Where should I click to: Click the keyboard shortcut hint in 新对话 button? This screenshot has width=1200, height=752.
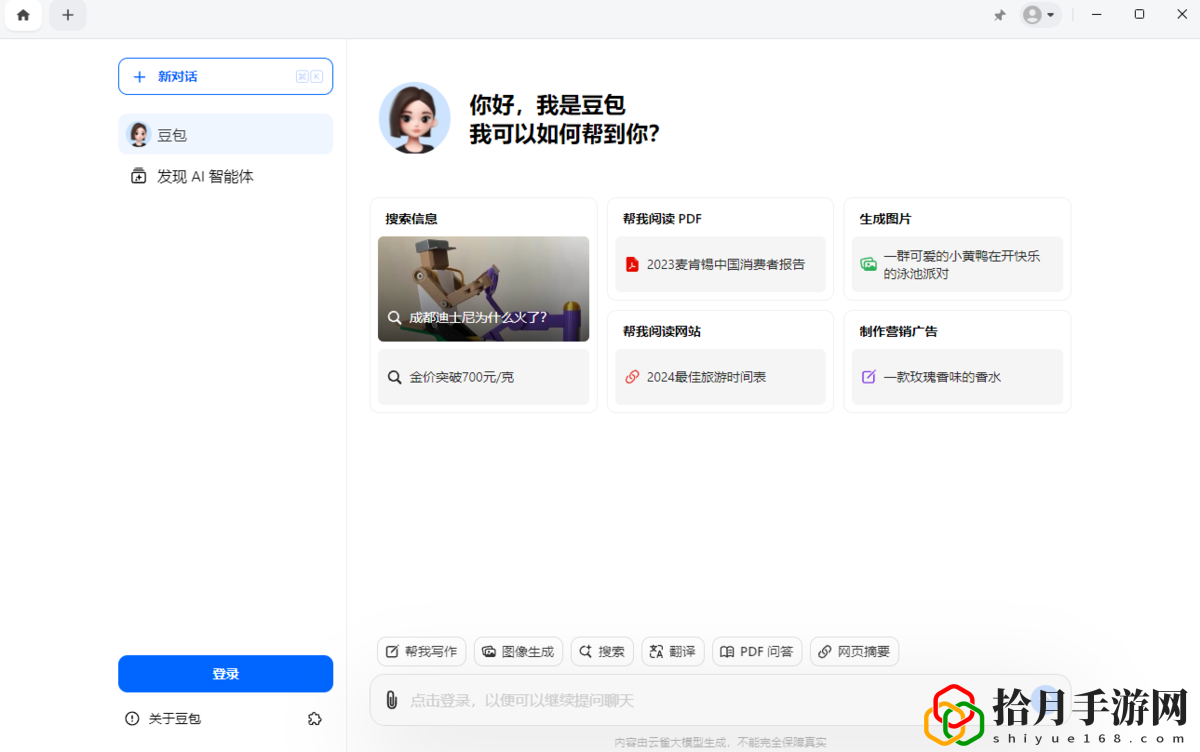(309, 76)
